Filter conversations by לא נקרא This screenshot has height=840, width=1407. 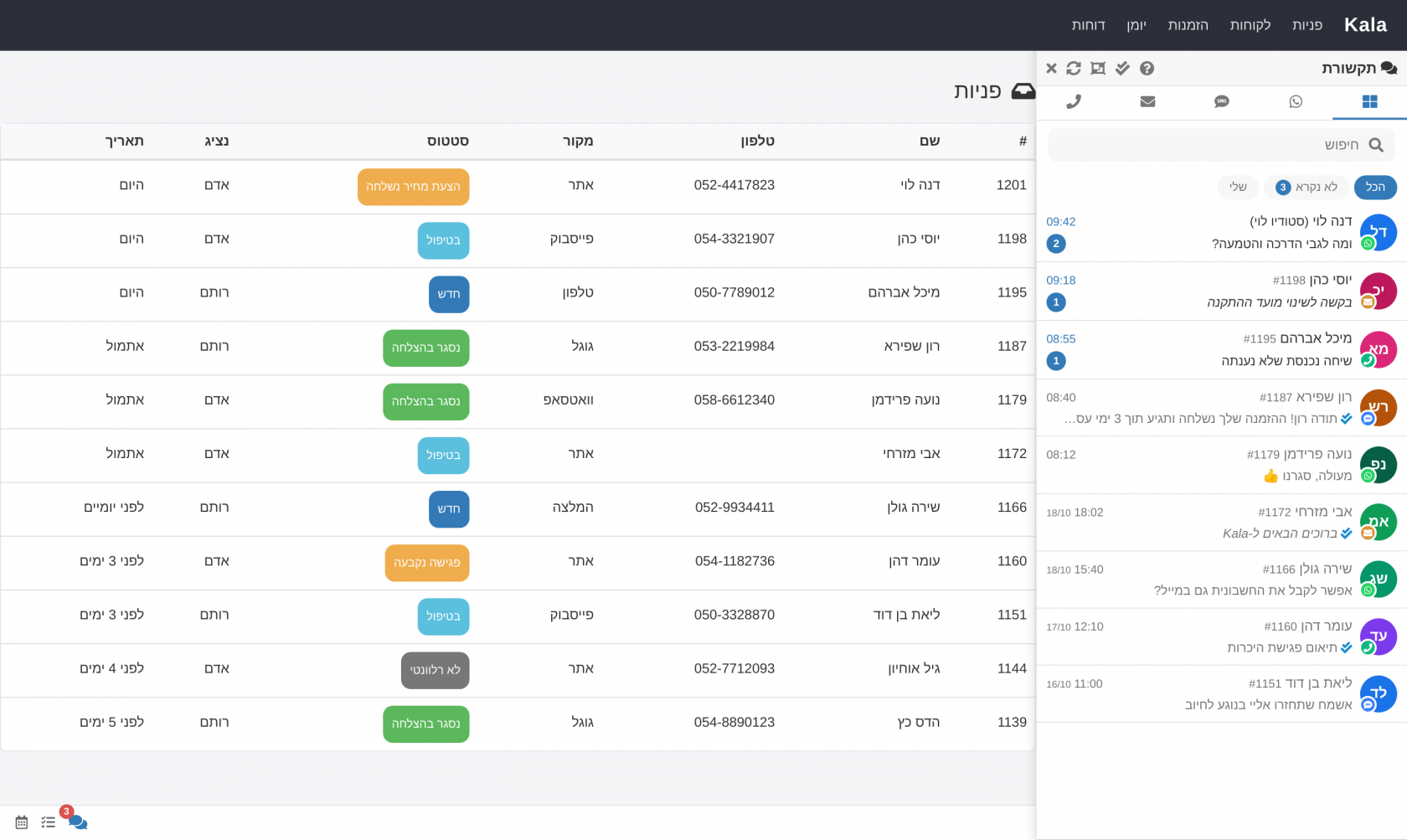(1306, 187)
